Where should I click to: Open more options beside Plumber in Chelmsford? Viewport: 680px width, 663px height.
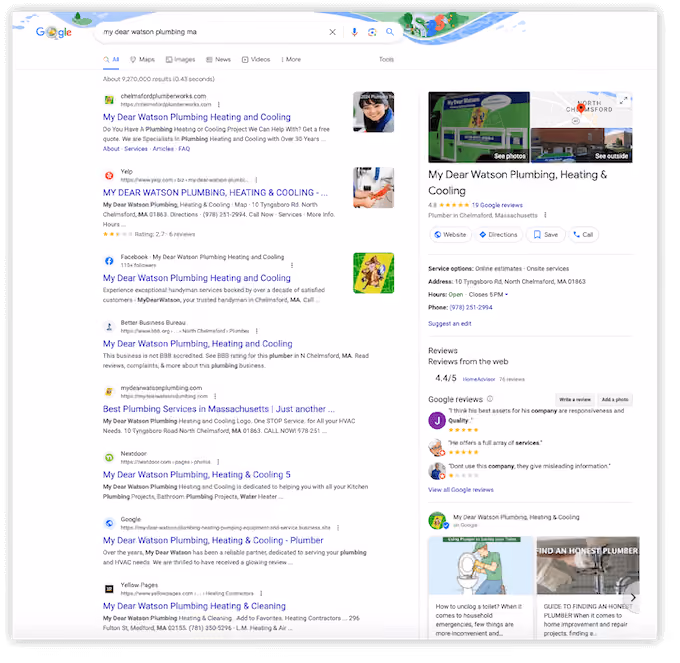click(x=545, y=215)
